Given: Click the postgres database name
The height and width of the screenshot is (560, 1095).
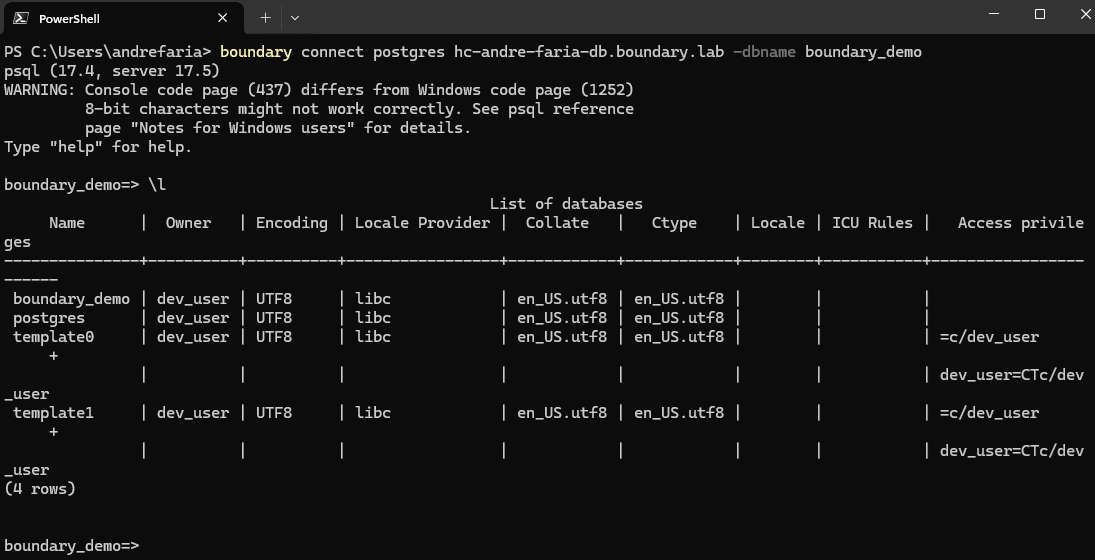Looking at the screenshot, I should point(49,318).
